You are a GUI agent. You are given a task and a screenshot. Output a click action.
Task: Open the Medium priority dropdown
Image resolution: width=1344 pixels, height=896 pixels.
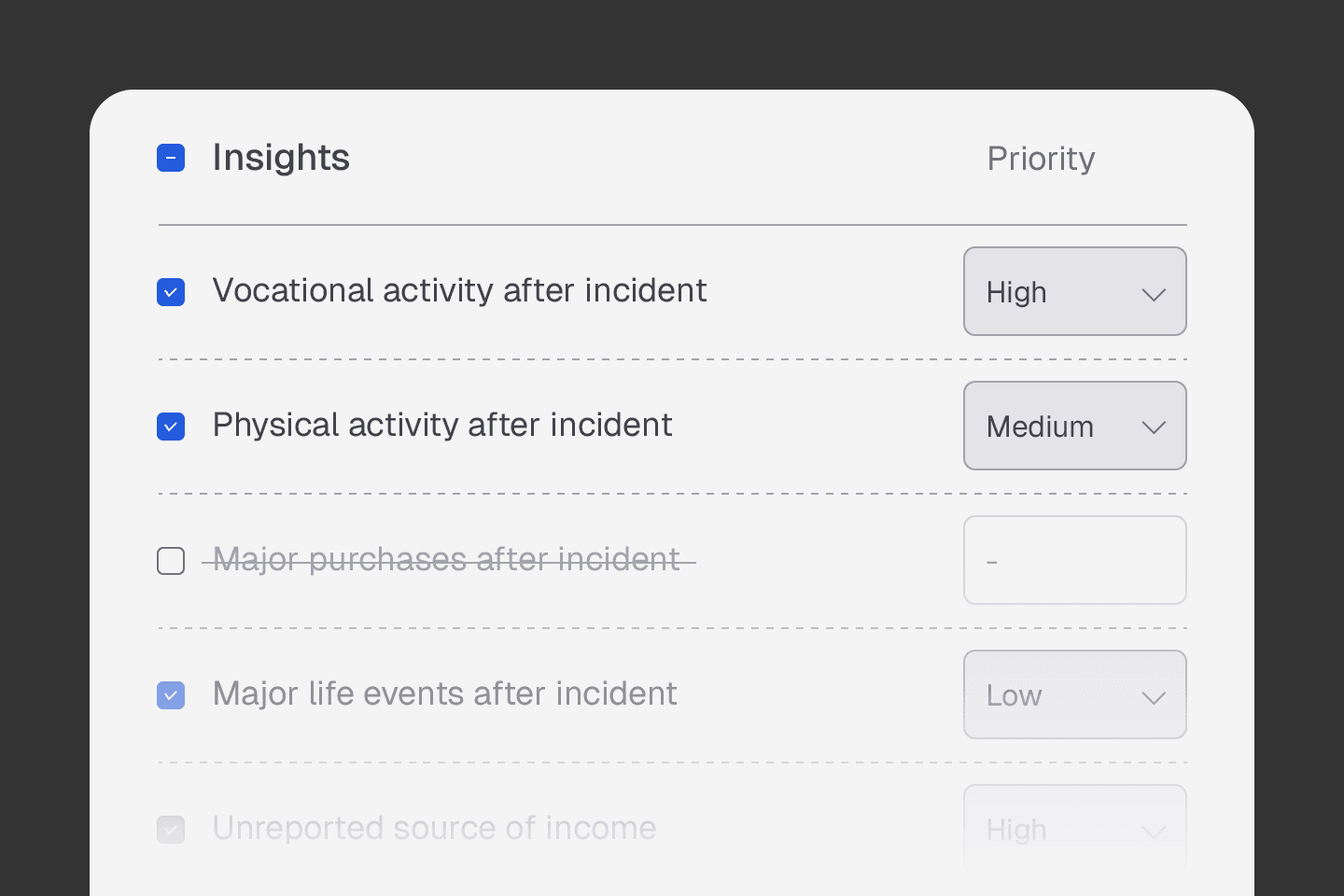pos(1074,427)
